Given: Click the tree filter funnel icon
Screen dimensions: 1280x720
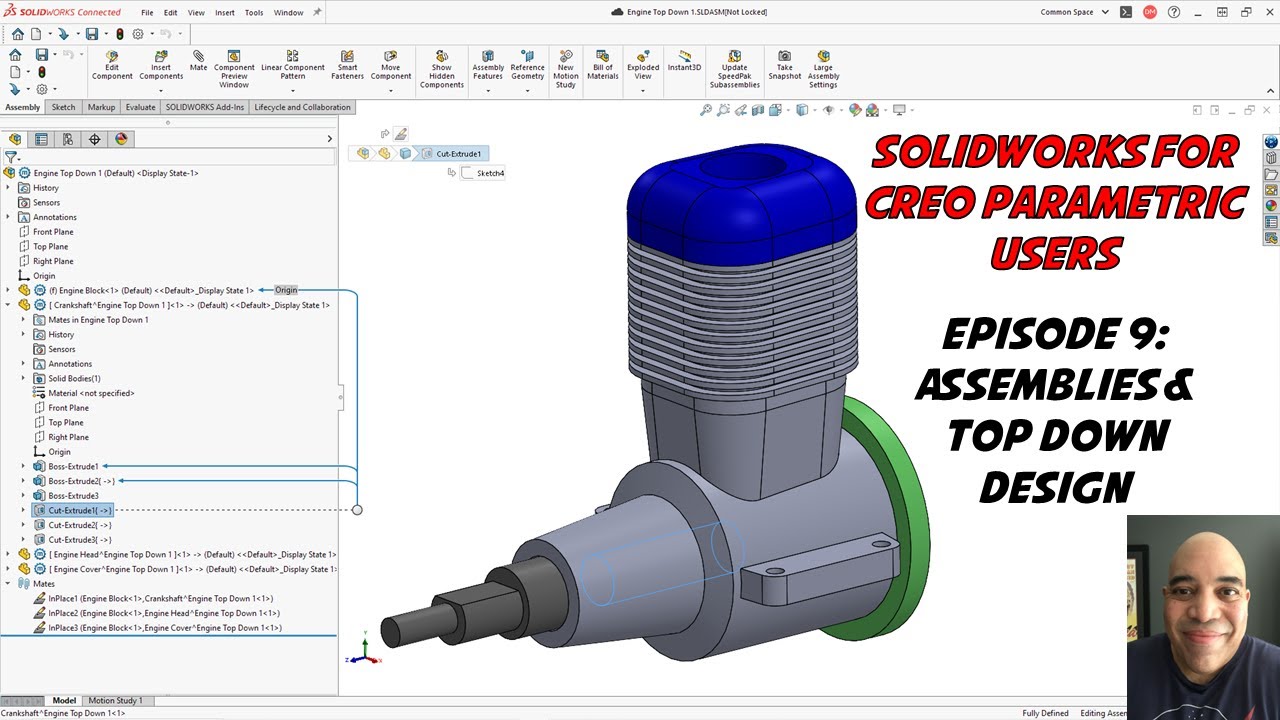Looking at the screenshot, I should (10, 157).
